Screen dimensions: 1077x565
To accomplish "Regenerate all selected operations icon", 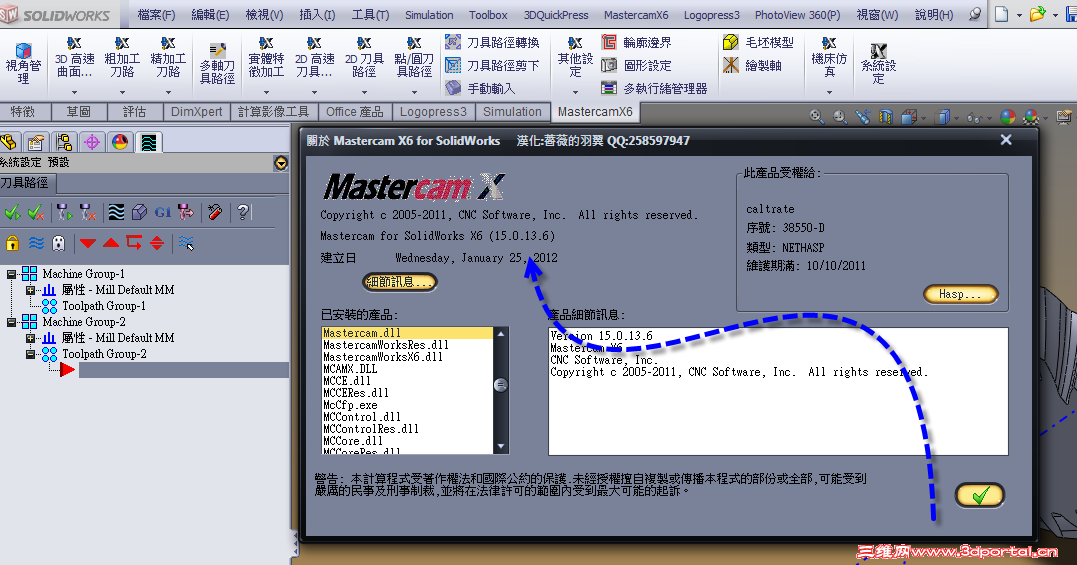I will (64, 212).
